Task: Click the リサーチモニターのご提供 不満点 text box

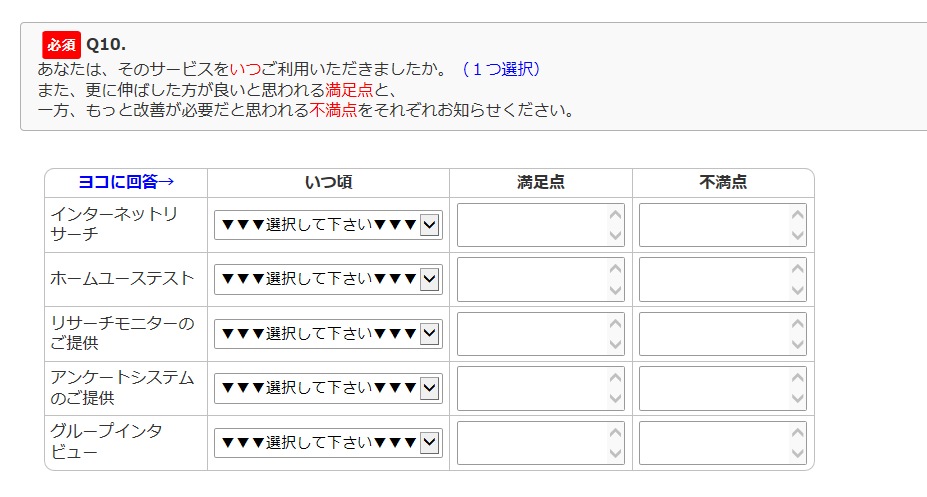Action: (x=714, y=333)
